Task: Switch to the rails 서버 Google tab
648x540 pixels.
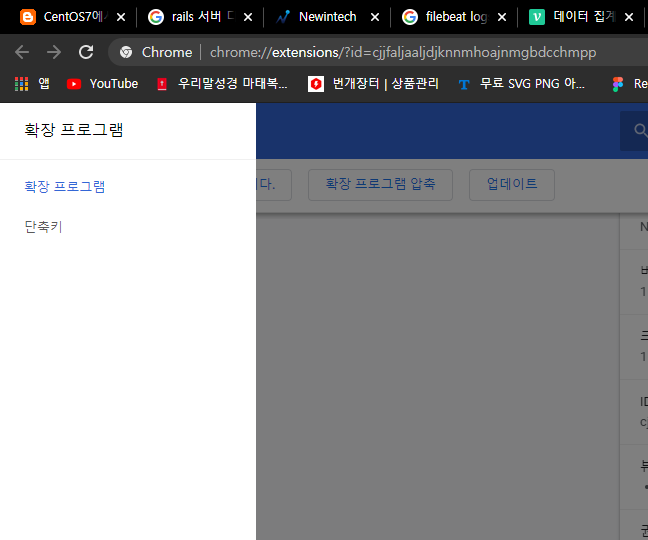Action: pos(193,17)
